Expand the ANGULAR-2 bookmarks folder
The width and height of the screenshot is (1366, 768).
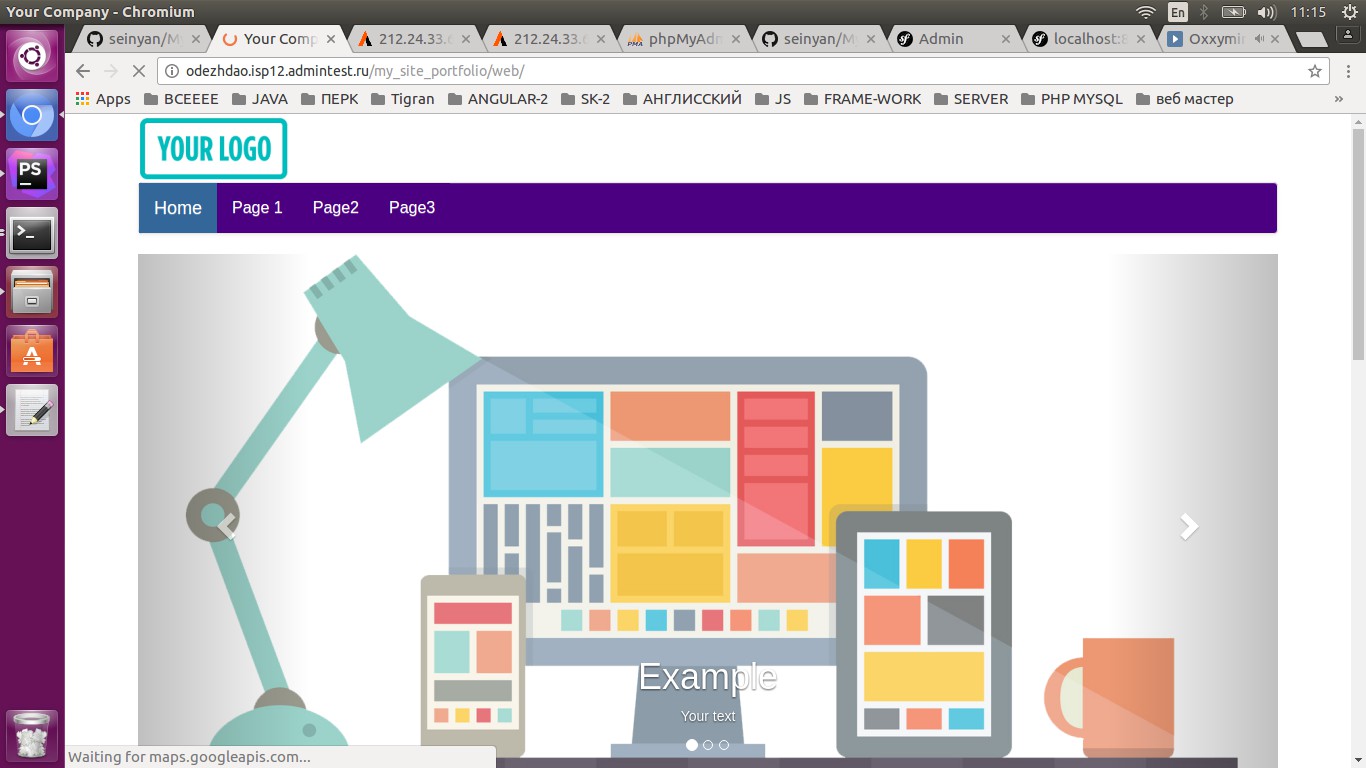[x=497, y=99]
